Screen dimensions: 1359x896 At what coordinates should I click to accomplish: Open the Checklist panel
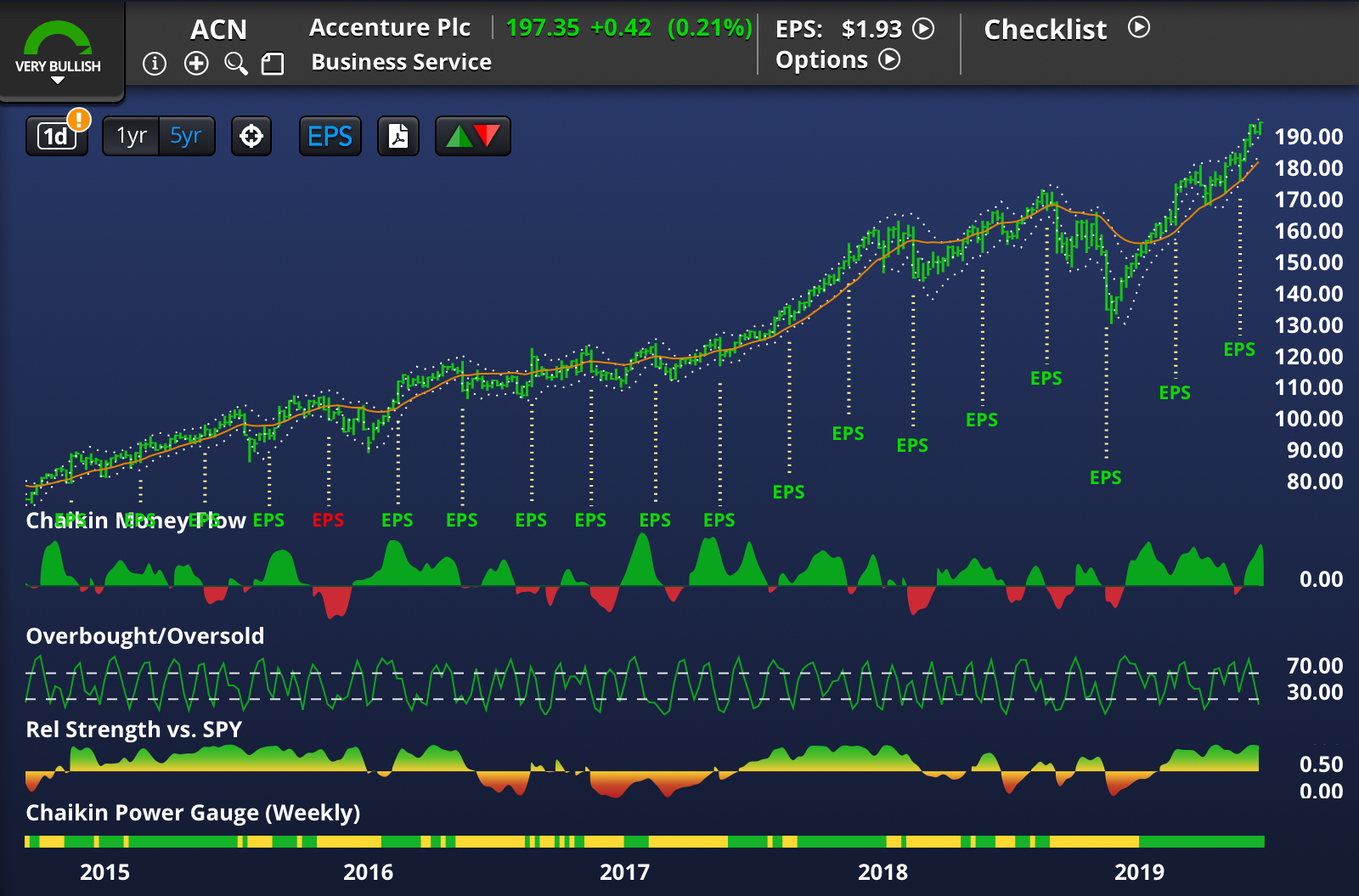[x=1139, y=28]
